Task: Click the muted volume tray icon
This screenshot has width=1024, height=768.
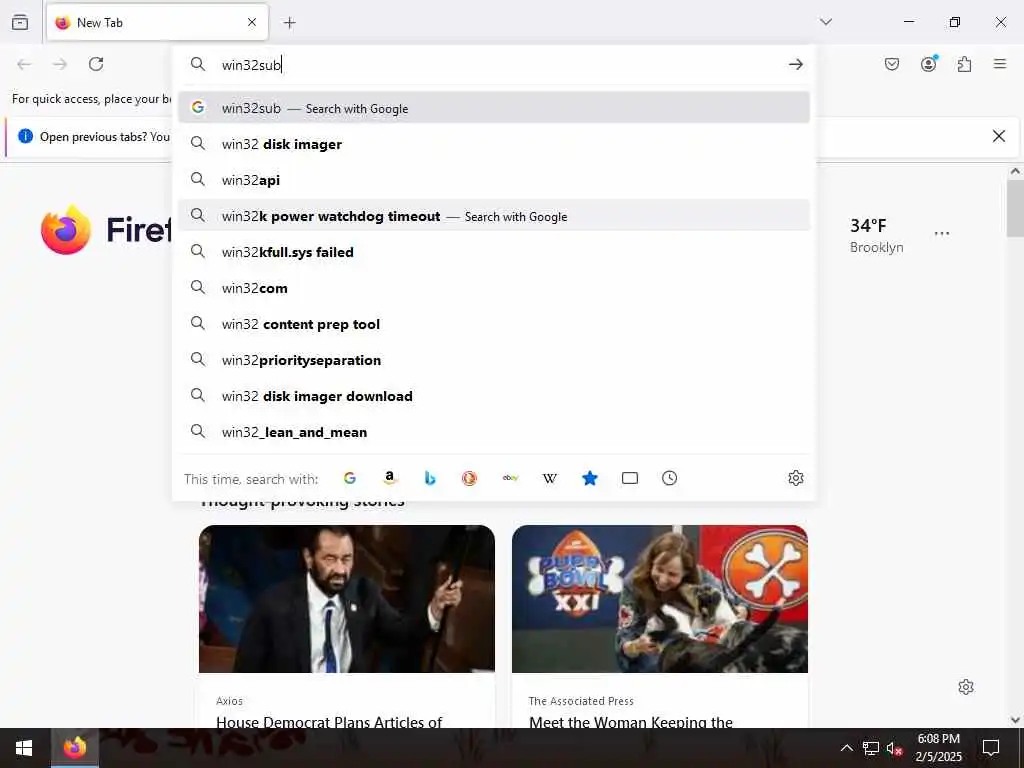Action: [x=894, y=748]
